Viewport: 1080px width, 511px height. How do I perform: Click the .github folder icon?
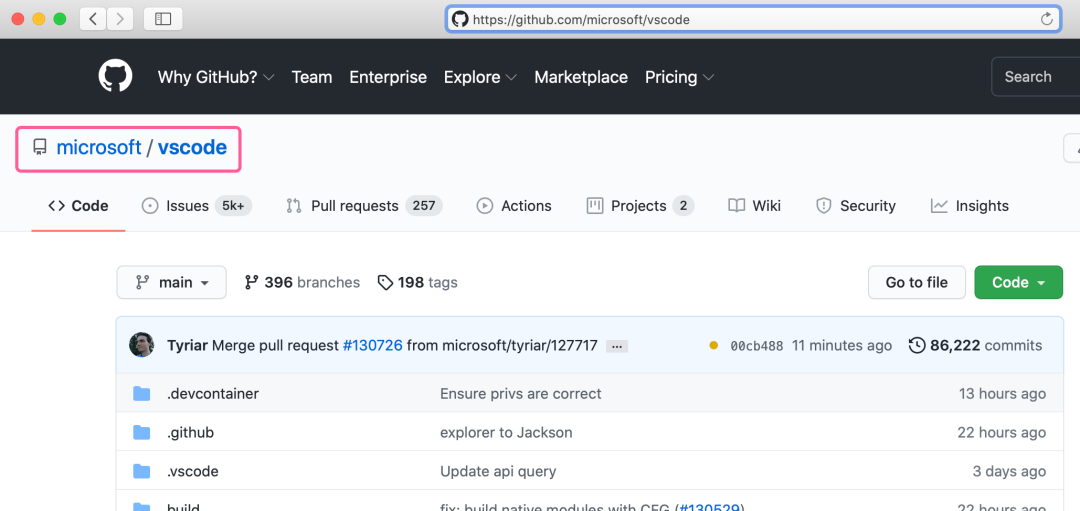[x=141, y=432]
